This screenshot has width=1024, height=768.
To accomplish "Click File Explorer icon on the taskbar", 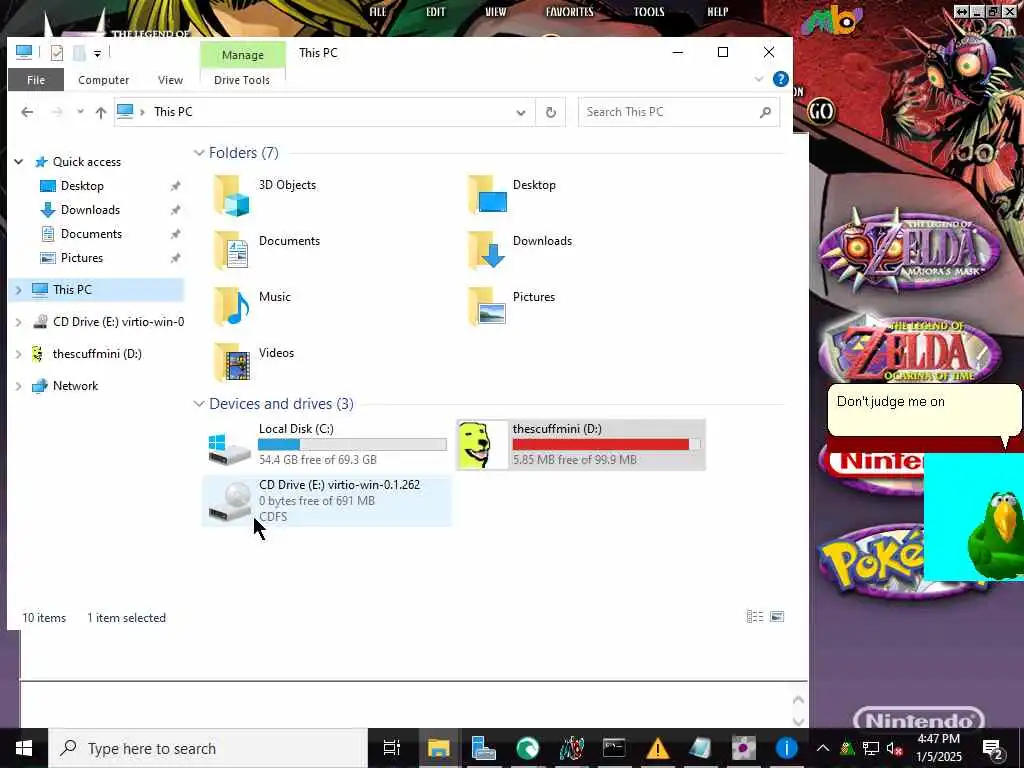I will tap(439, 748).
